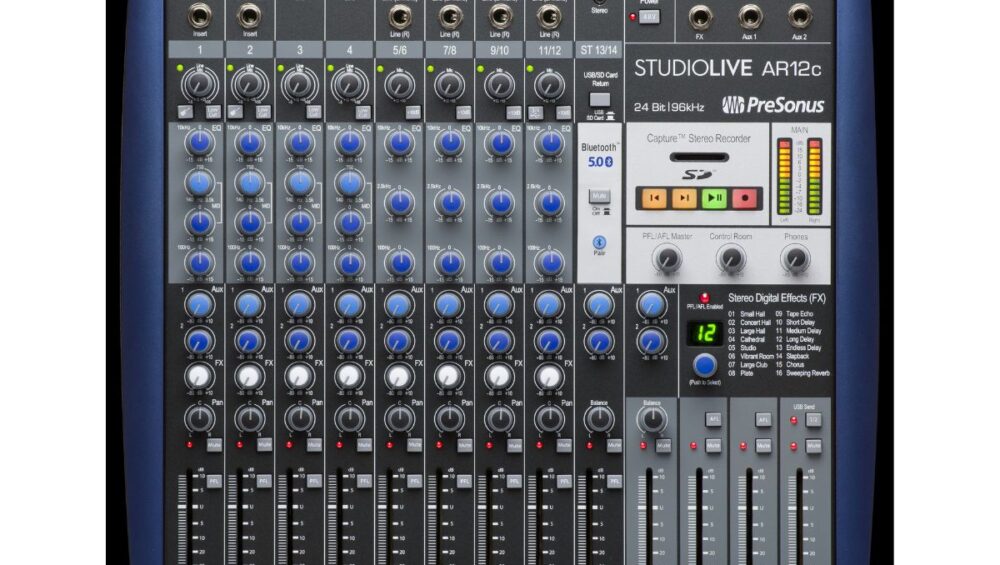Viewport: 1000px width, 565px height.
Task: Toggle +10dB button on channel 5/6
Action: (413, 112)
